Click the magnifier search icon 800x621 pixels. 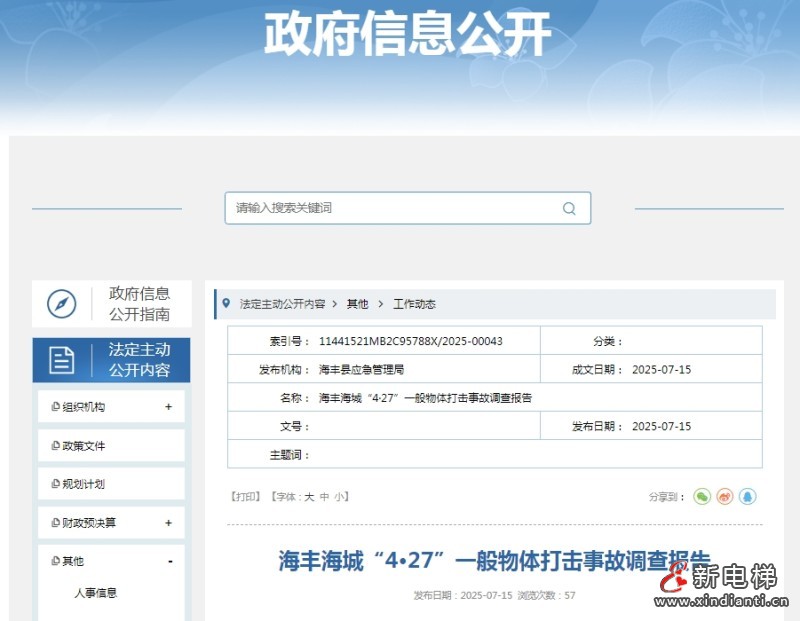569,208
